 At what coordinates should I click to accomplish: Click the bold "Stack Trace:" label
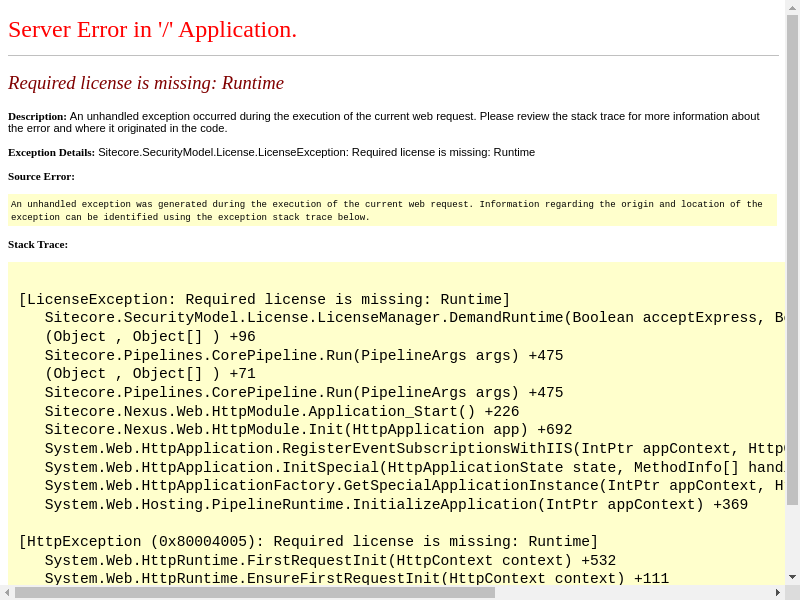point(38,244)
